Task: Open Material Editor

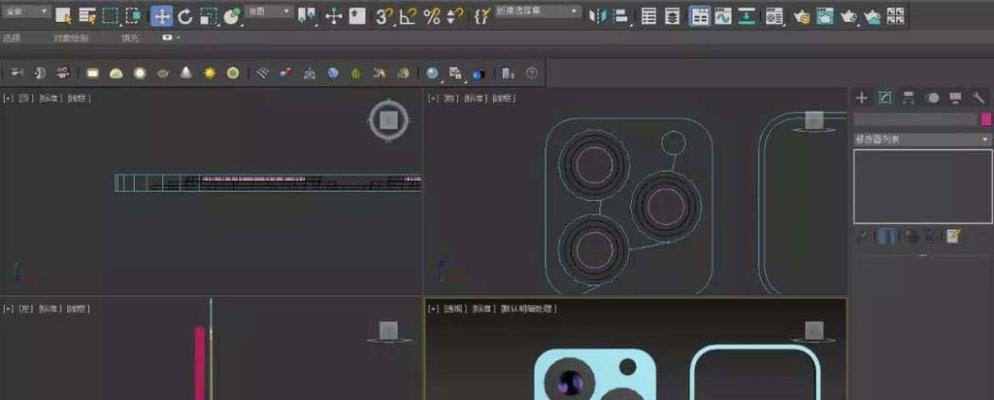Action: coord(774,16)
